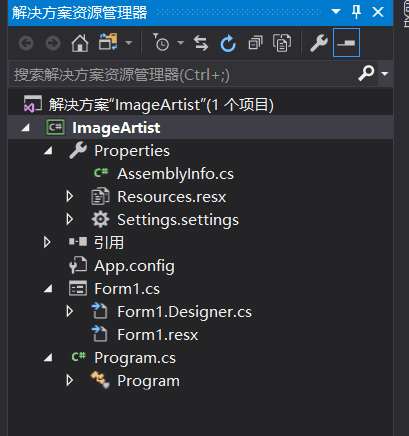Expand the Resources.resx node
Screen dimensions: 409x436
(x=70, y=197)
